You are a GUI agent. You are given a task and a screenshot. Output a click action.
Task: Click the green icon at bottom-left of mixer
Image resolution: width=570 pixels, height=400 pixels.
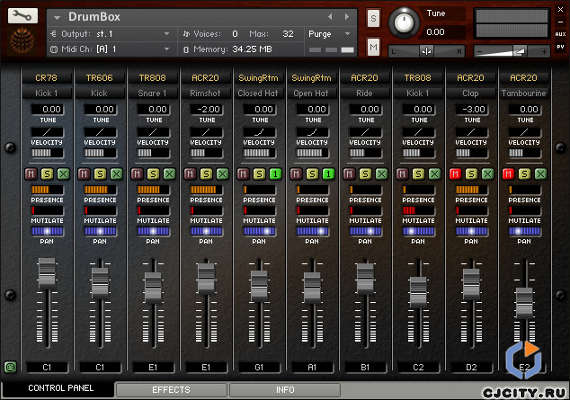pyautogui.click(x=10, y=367)
